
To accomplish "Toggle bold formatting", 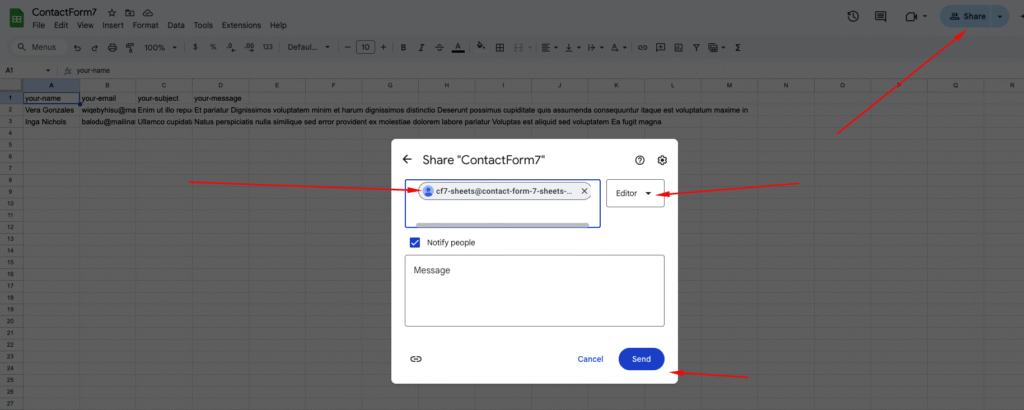I will pyautogui.click(x=404, y=48).
